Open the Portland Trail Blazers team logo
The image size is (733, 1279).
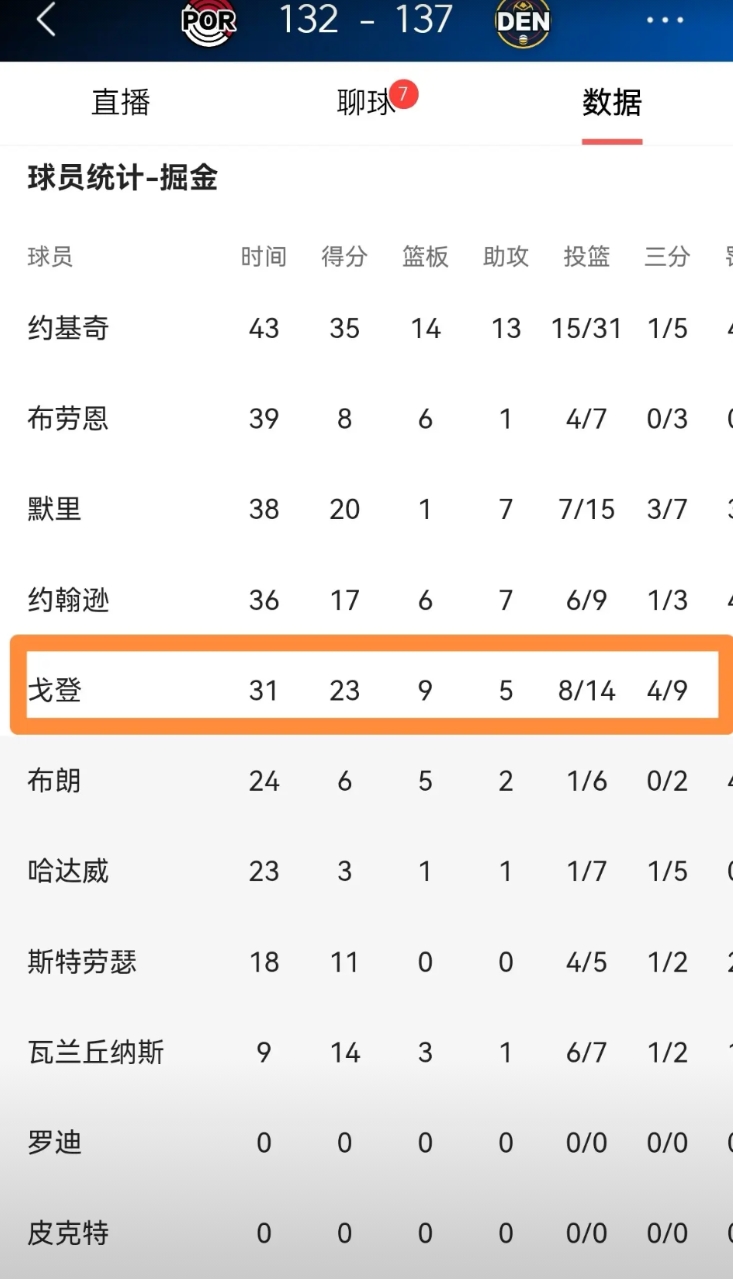tap(209, 22)
